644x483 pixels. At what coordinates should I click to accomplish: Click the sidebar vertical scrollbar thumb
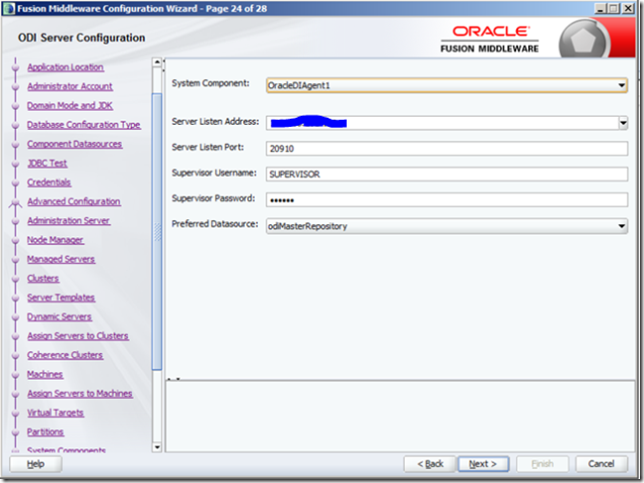[157, 232]
